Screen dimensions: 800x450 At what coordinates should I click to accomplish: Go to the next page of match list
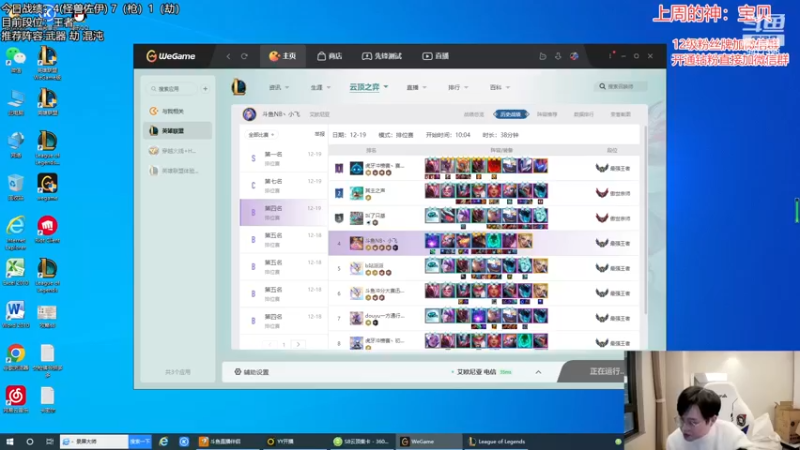298,344
